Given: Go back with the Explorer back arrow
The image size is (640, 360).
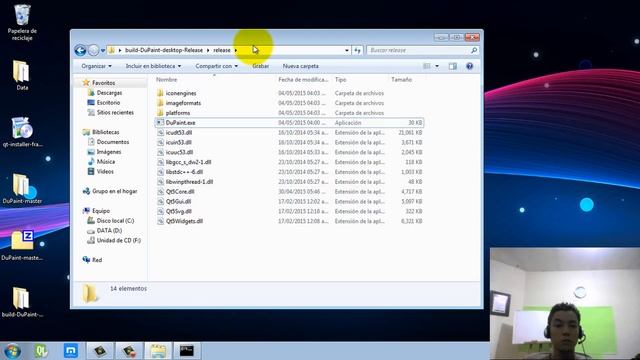Looking at the screenshot, I should tap(80, 50).
